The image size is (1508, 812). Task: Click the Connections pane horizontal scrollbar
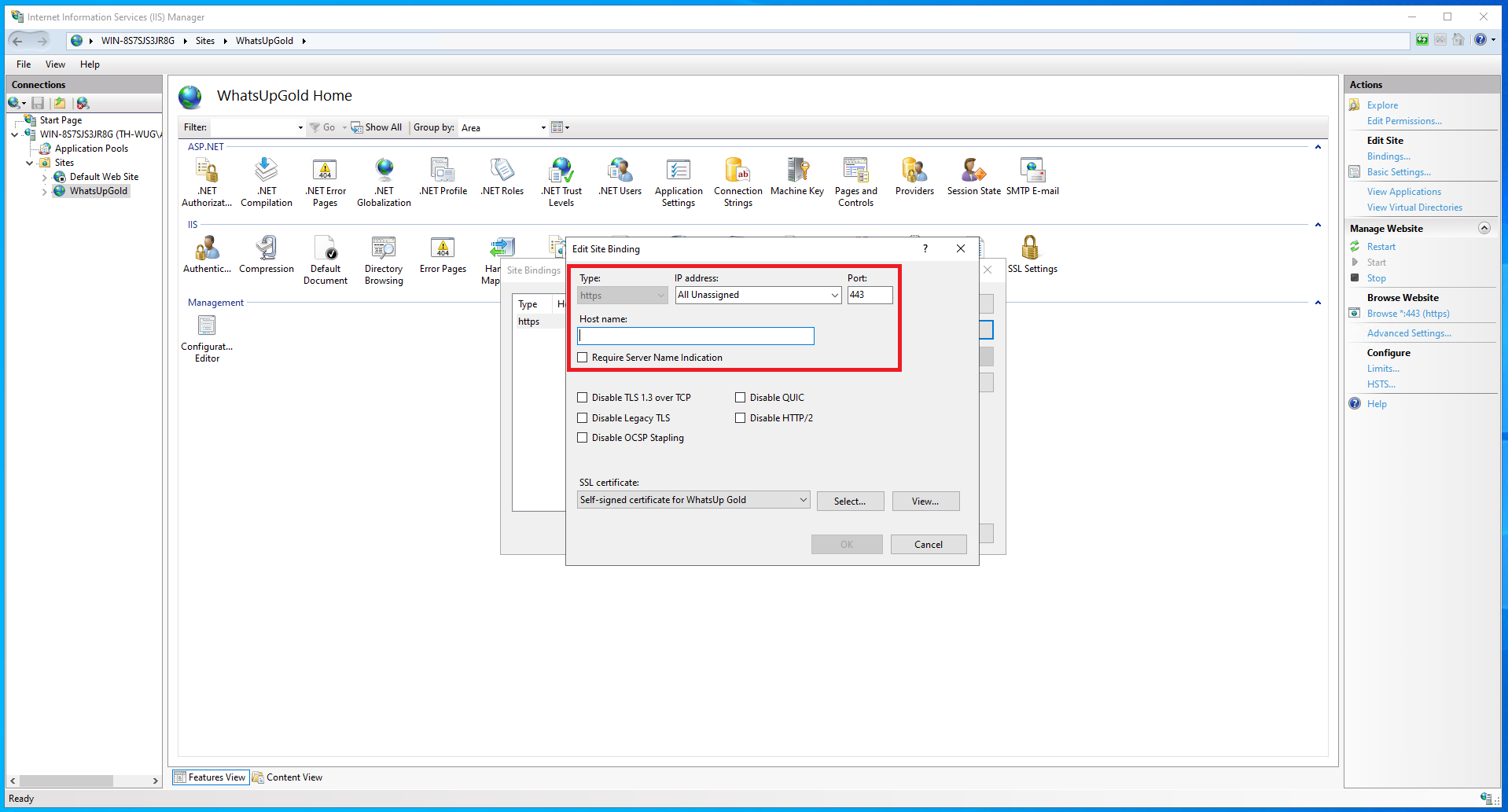(84, 781)
